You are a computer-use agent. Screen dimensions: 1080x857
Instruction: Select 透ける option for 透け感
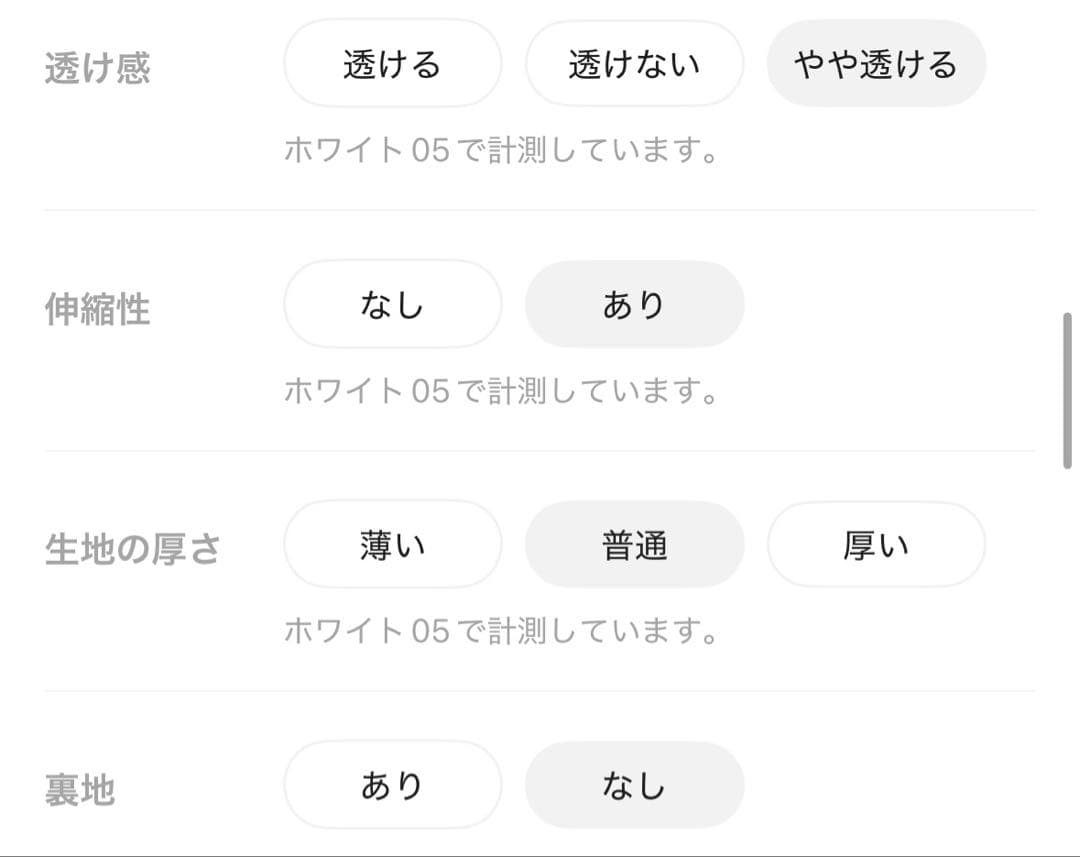tap(392, 64)
